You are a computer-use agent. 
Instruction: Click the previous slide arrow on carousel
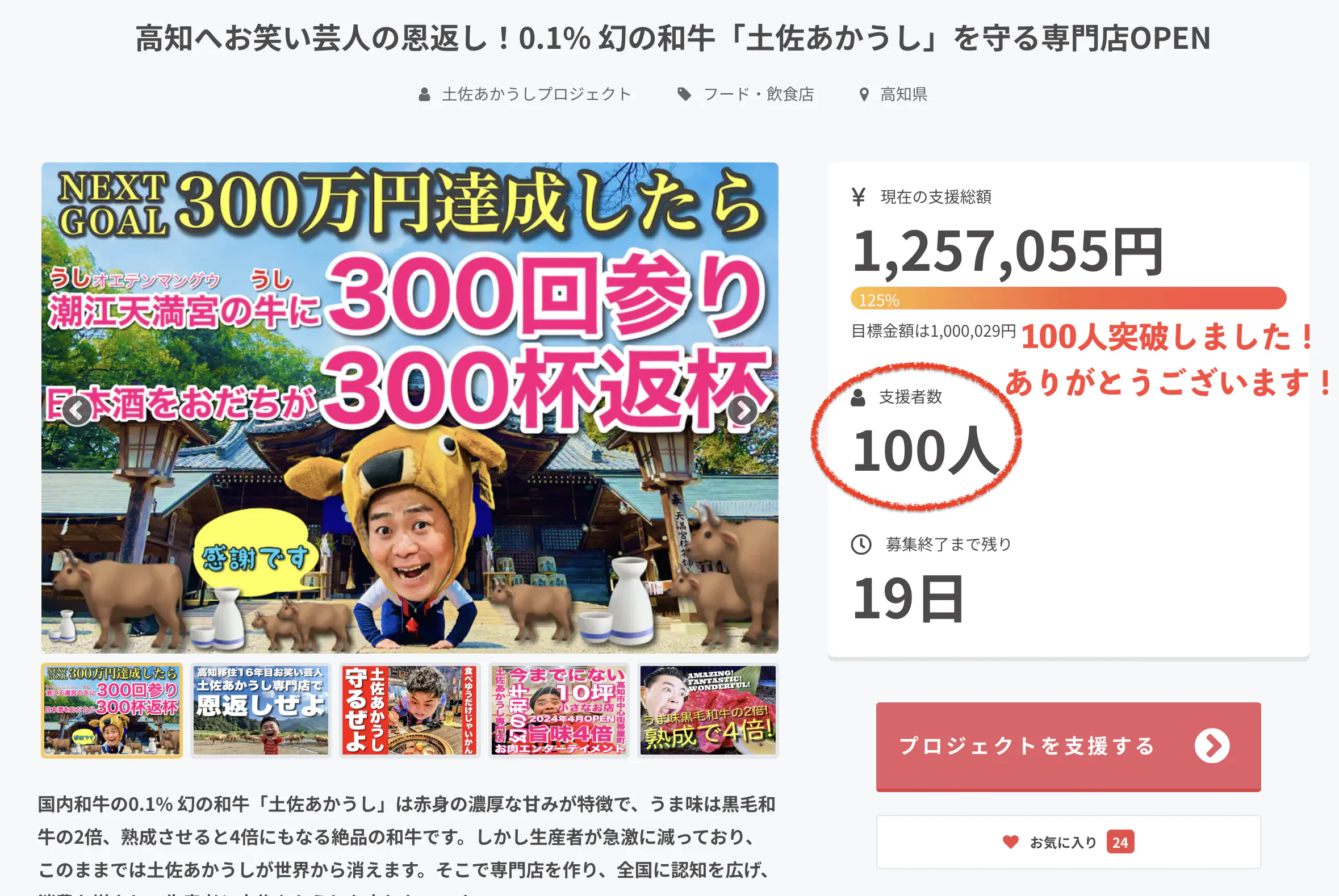[x=77, y=410]
